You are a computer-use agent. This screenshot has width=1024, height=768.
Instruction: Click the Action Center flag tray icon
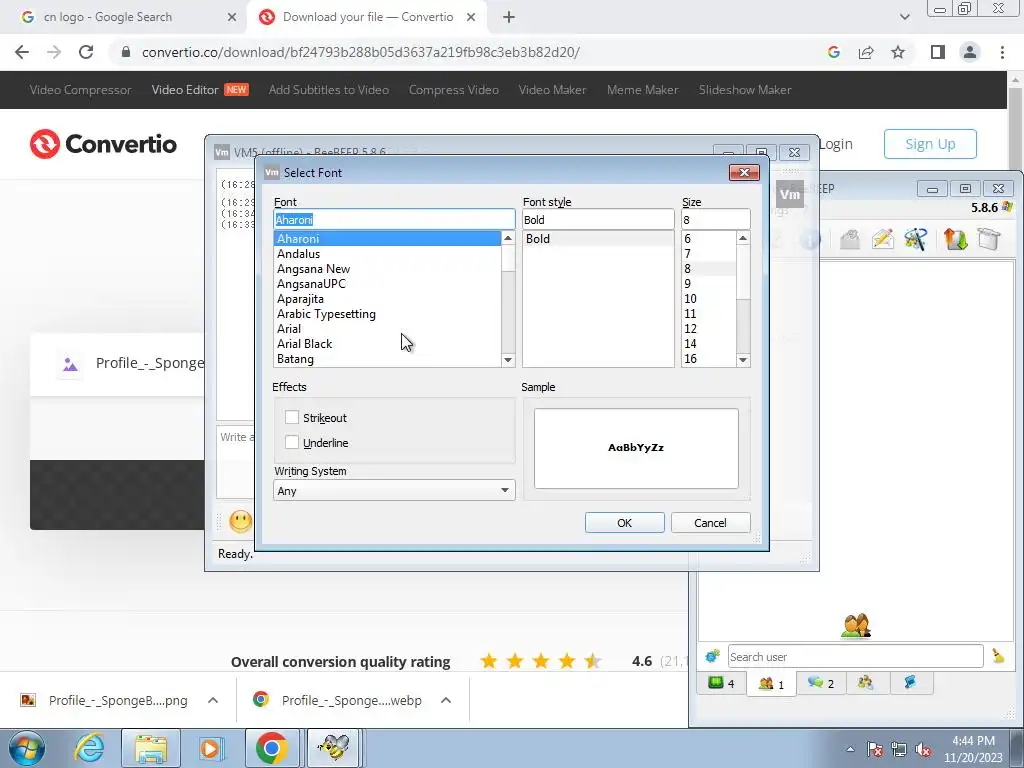coord(875,750)
